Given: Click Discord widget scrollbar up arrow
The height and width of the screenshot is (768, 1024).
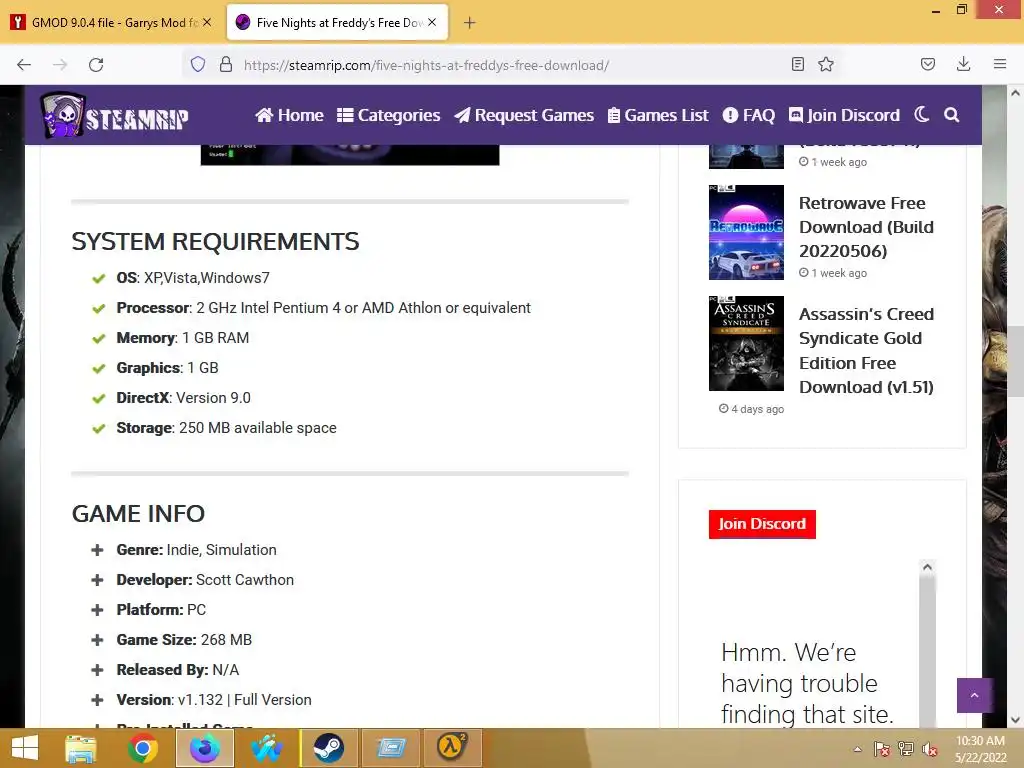Looking at the screenshot, I should [927, 567].
